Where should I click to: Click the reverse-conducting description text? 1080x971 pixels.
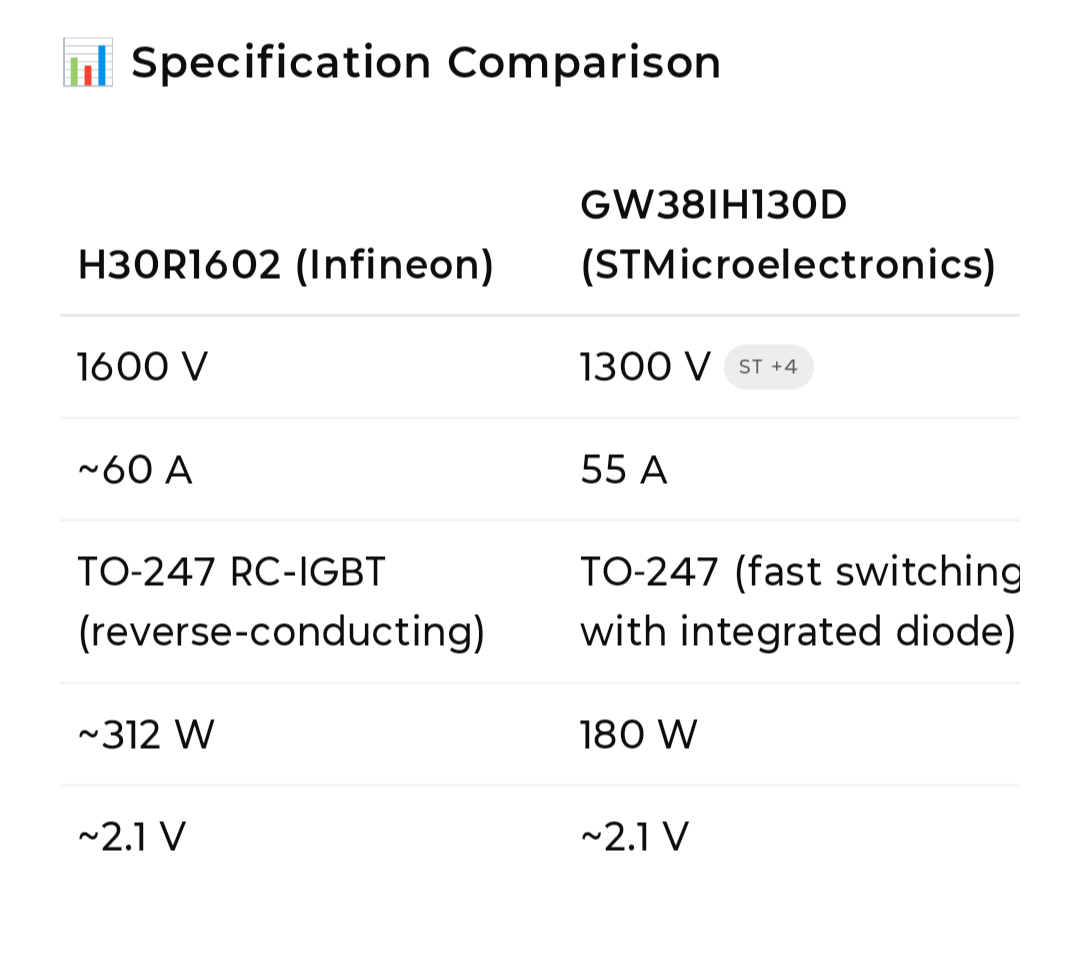pyautogui.click(x=281, y=631)
